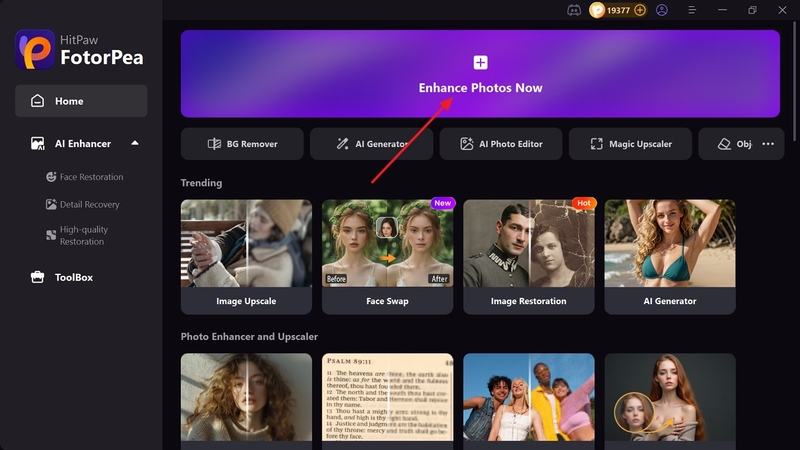Click the ToolBox briefcase icon
The image size is (800, 450).
pos(37,277)
